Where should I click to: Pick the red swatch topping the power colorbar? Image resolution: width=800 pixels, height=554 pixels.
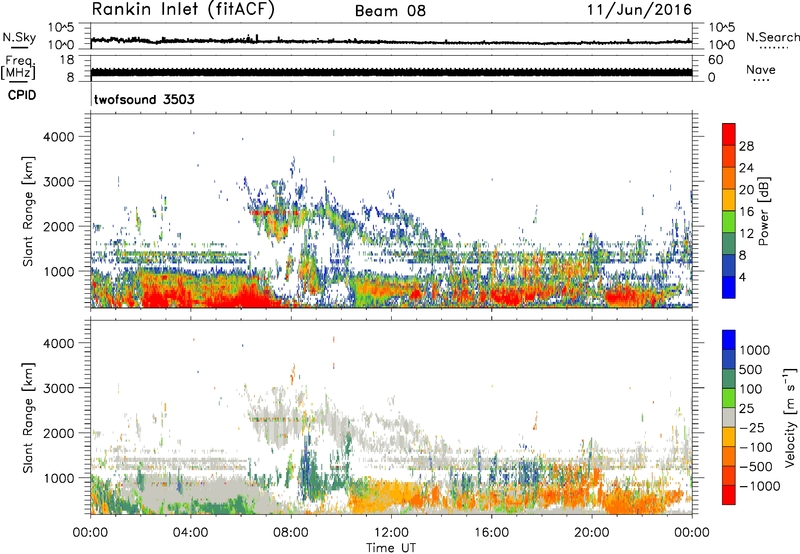(x=729, y=134)
